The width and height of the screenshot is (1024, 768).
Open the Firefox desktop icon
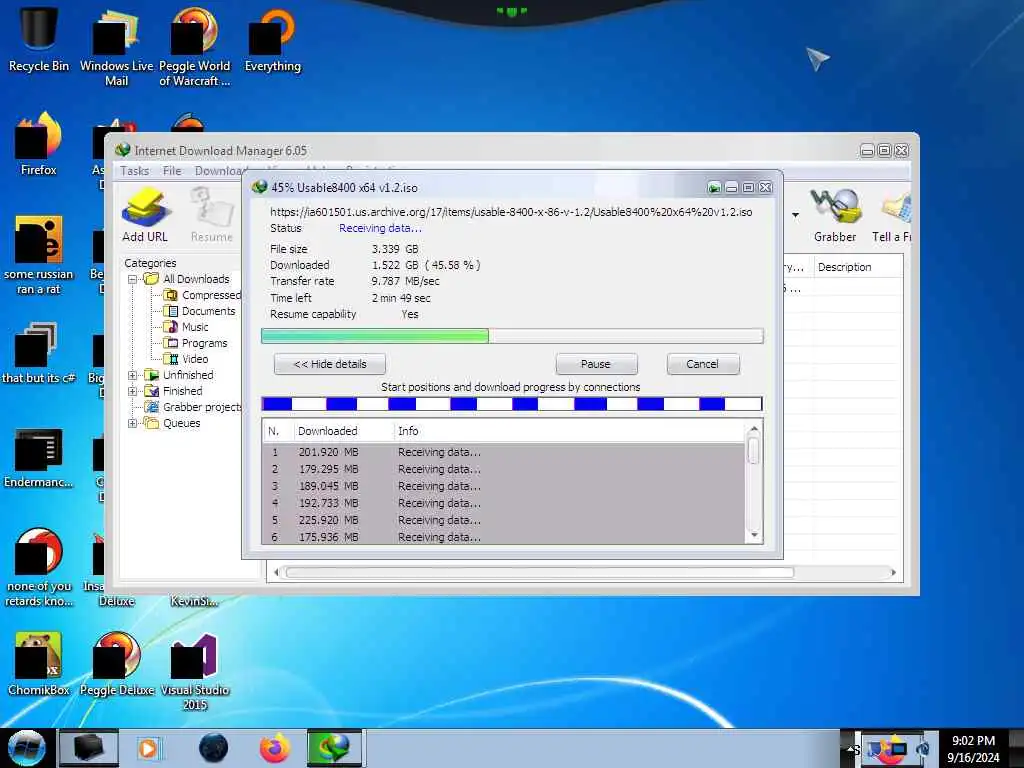pos(39,144)
